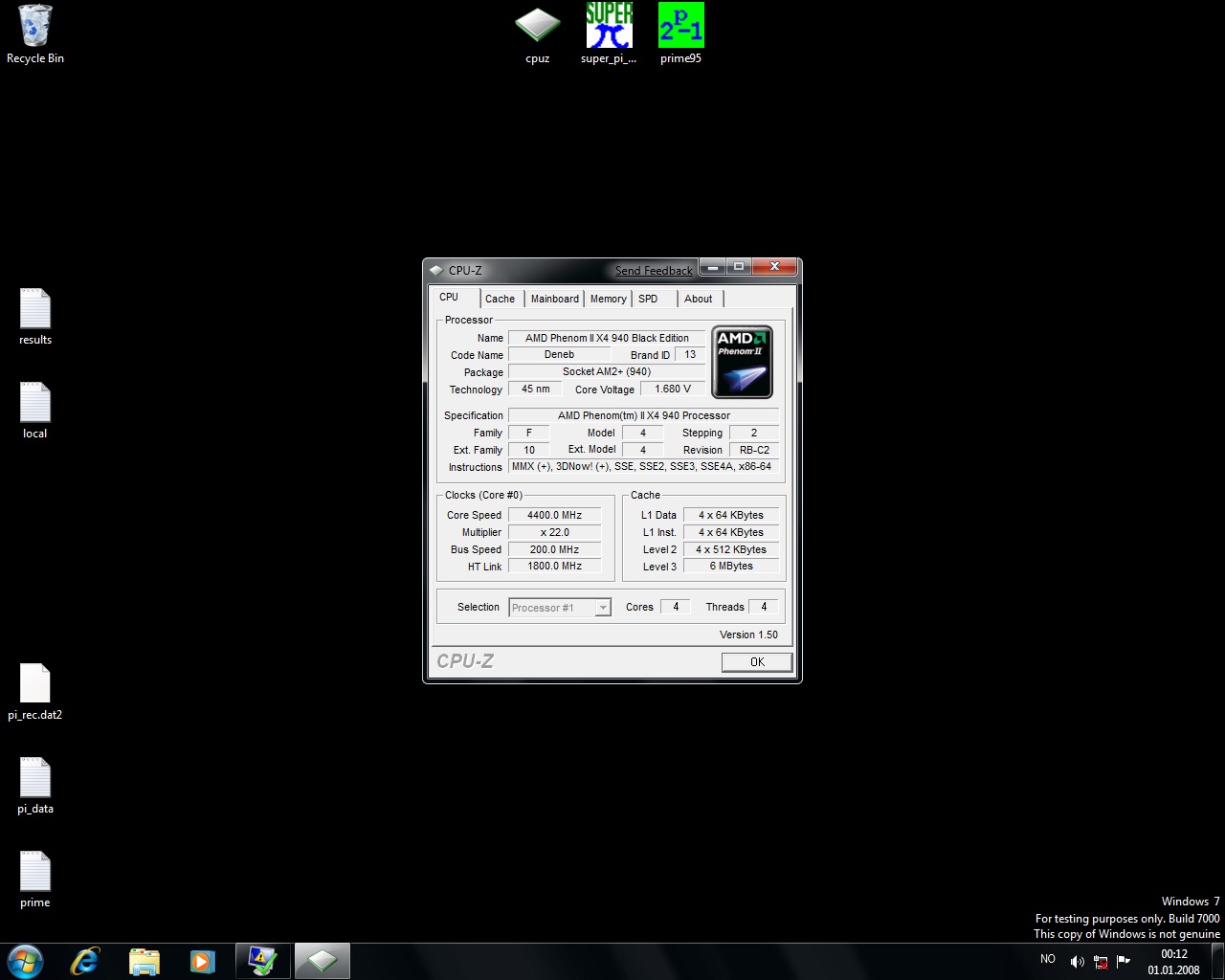
Task: Open the Processor #1 selection dropdown
Action: point(560,608)
